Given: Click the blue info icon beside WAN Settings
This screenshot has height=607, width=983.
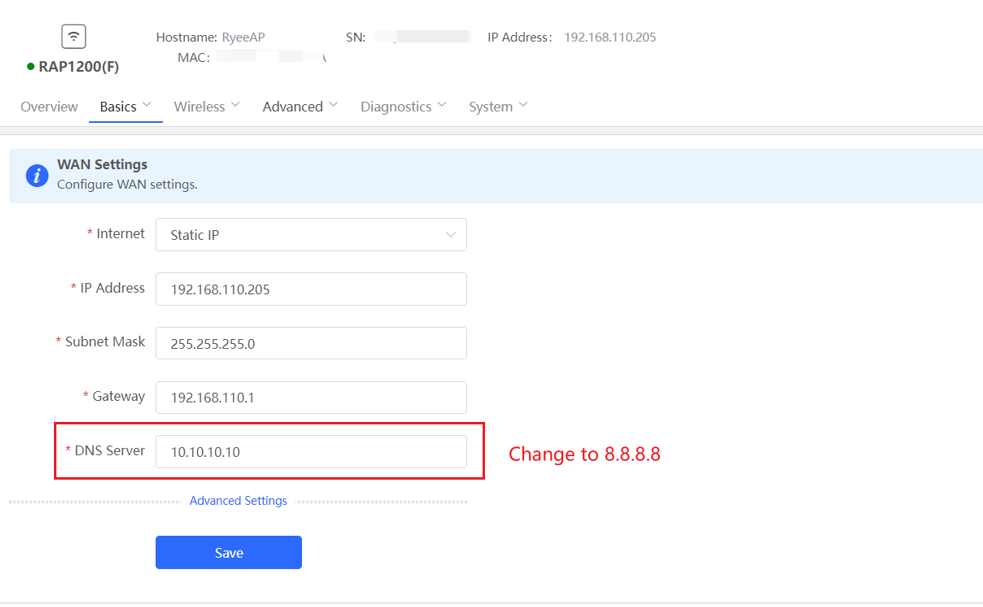Looking at the screenshot, I should pyautogui.click(x=37, y=176).
